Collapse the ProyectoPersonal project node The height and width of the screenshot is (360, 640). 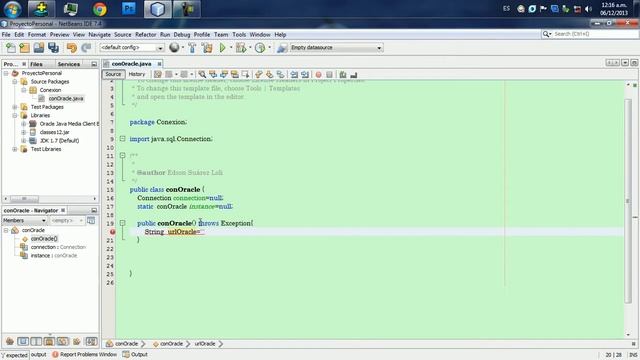coord(6,73)
